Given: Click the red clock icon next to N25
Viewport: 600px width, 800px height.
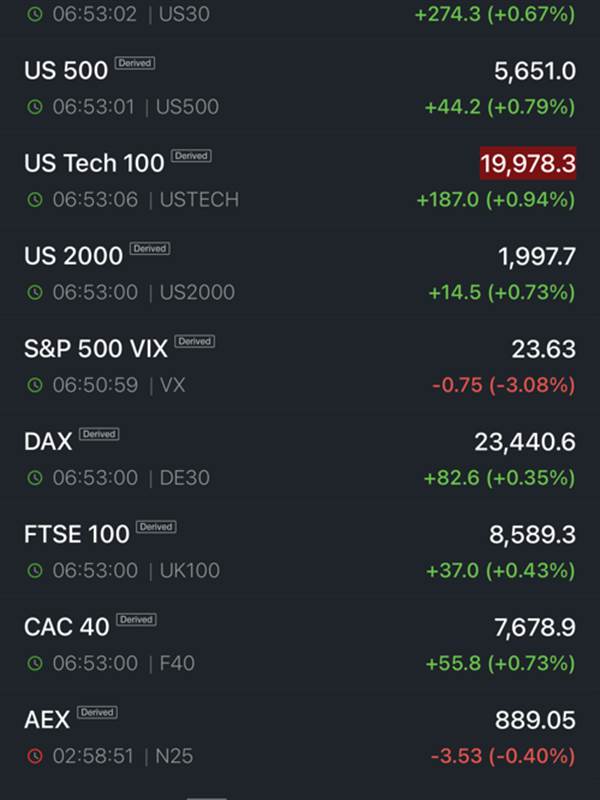Looking at the screenshot, I should coord(35,756).
